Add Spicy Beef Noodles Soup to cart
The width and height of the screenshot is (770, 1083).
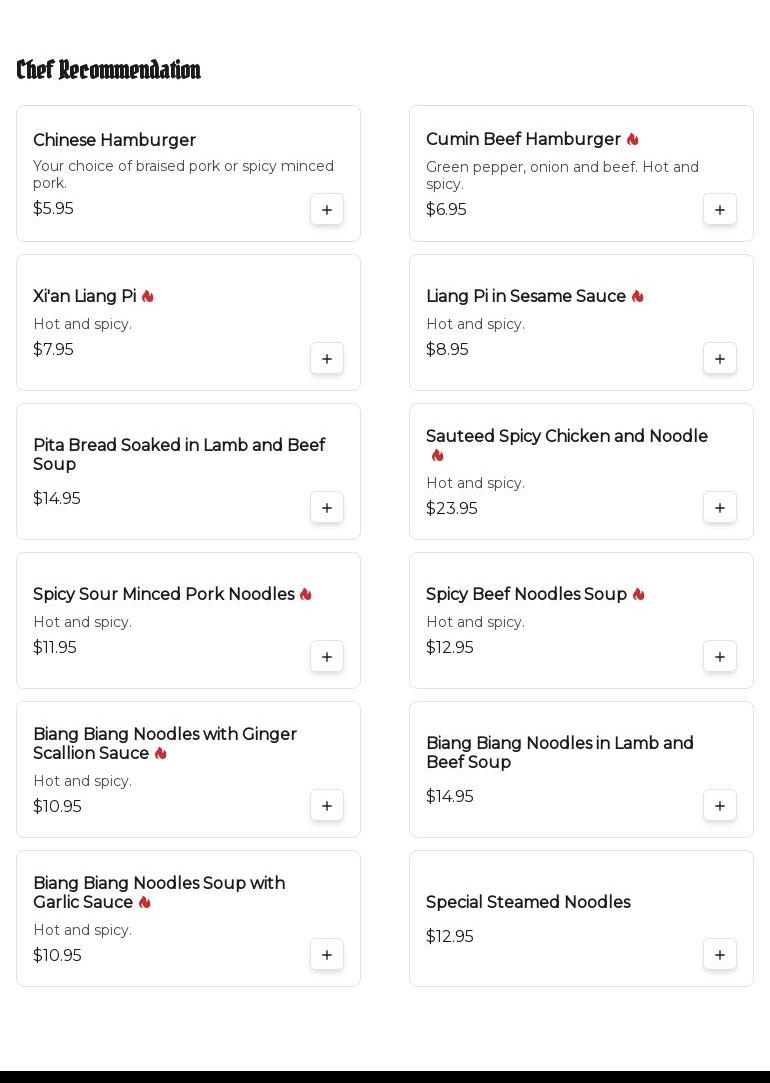coord(720,657)
